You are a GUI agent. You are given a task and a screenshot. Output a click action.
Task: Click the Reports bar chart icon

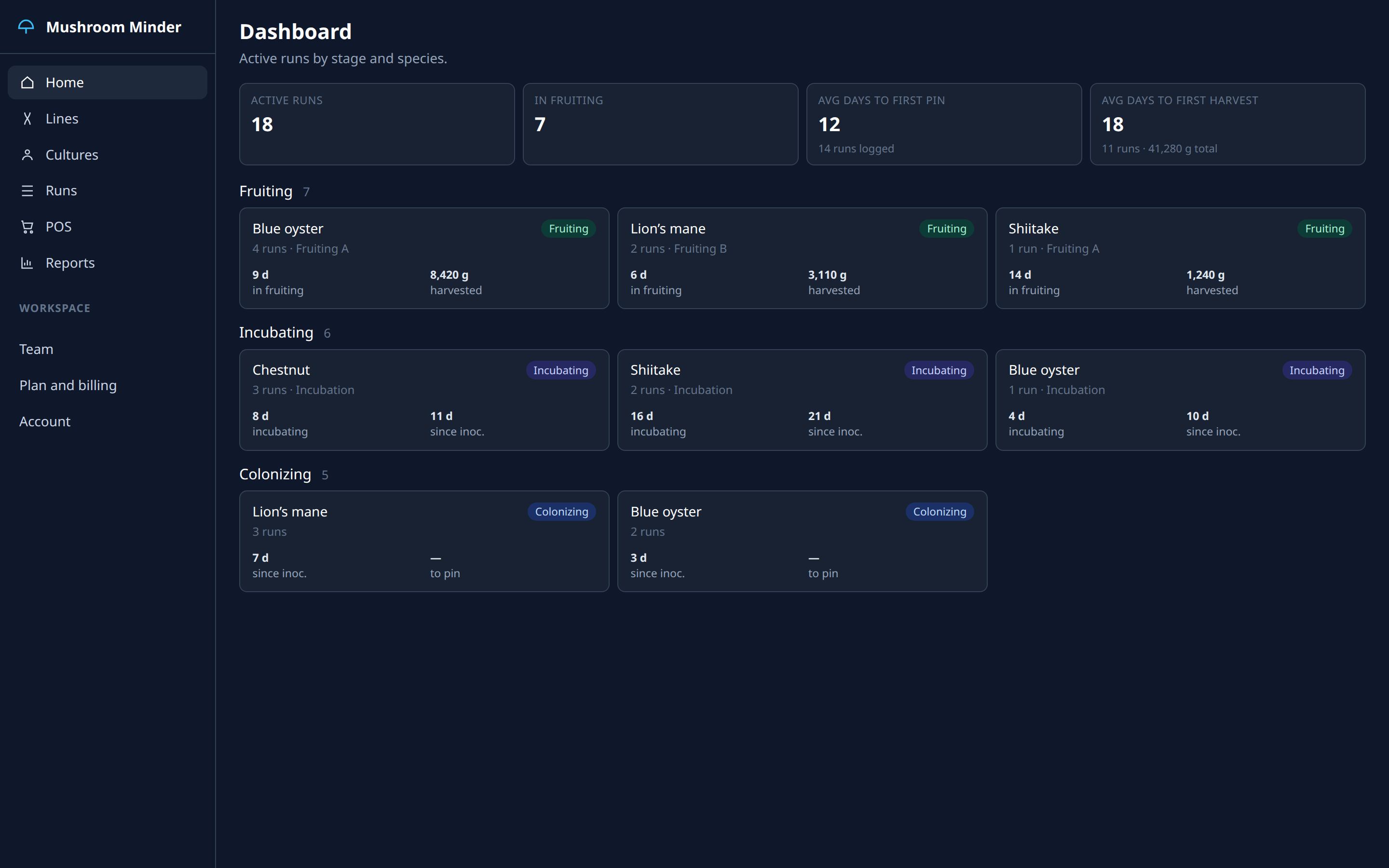[27, 263]
